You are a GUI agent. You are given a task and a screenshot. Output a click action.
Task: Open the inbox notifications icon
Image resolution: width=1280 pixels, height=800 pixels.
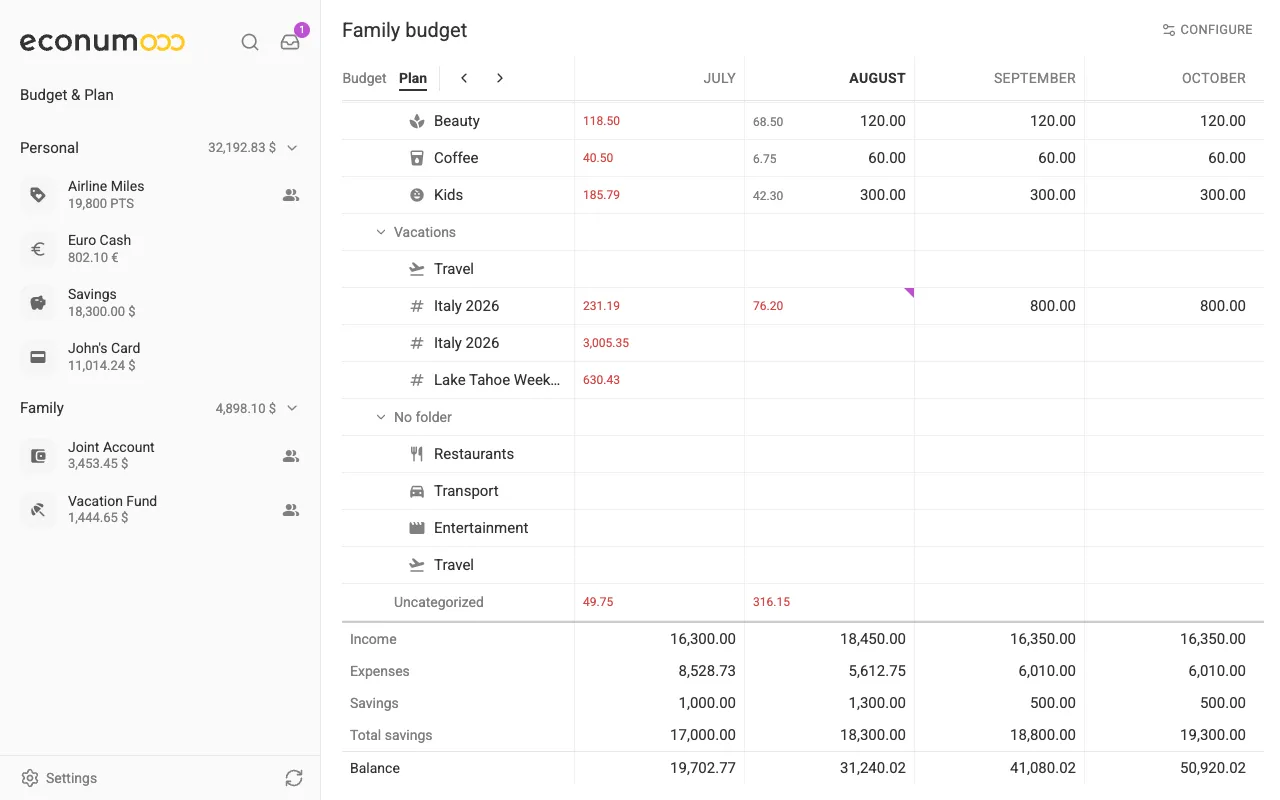(290, 42)
